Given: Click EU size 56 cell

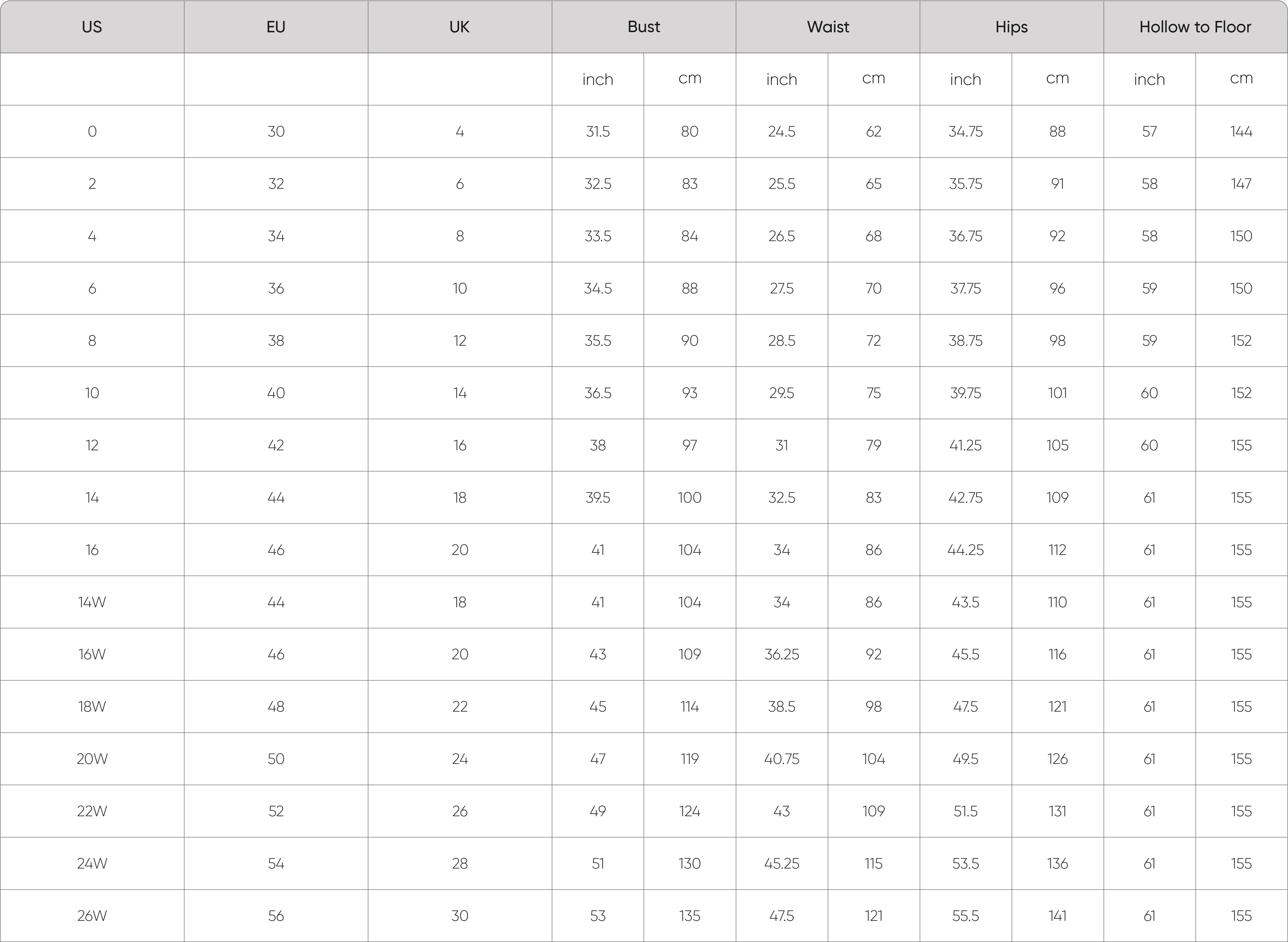Looking at the screenshot, I should tap(276, 916).
